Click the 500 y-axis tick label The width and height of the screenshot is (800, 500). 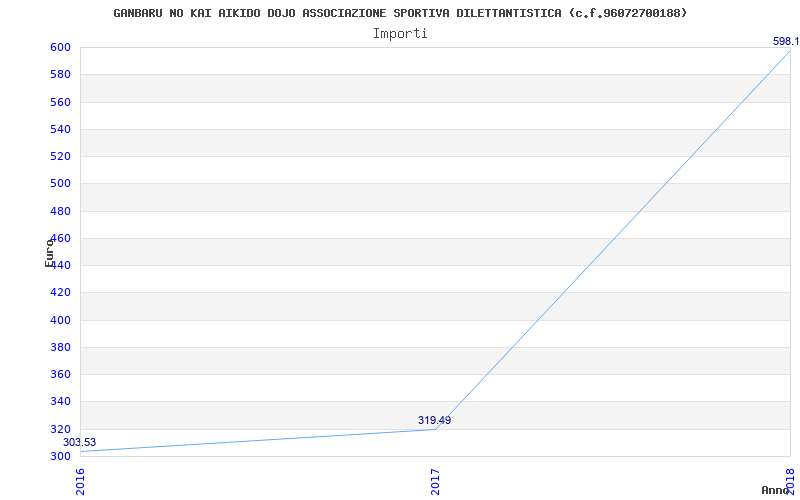60,184
